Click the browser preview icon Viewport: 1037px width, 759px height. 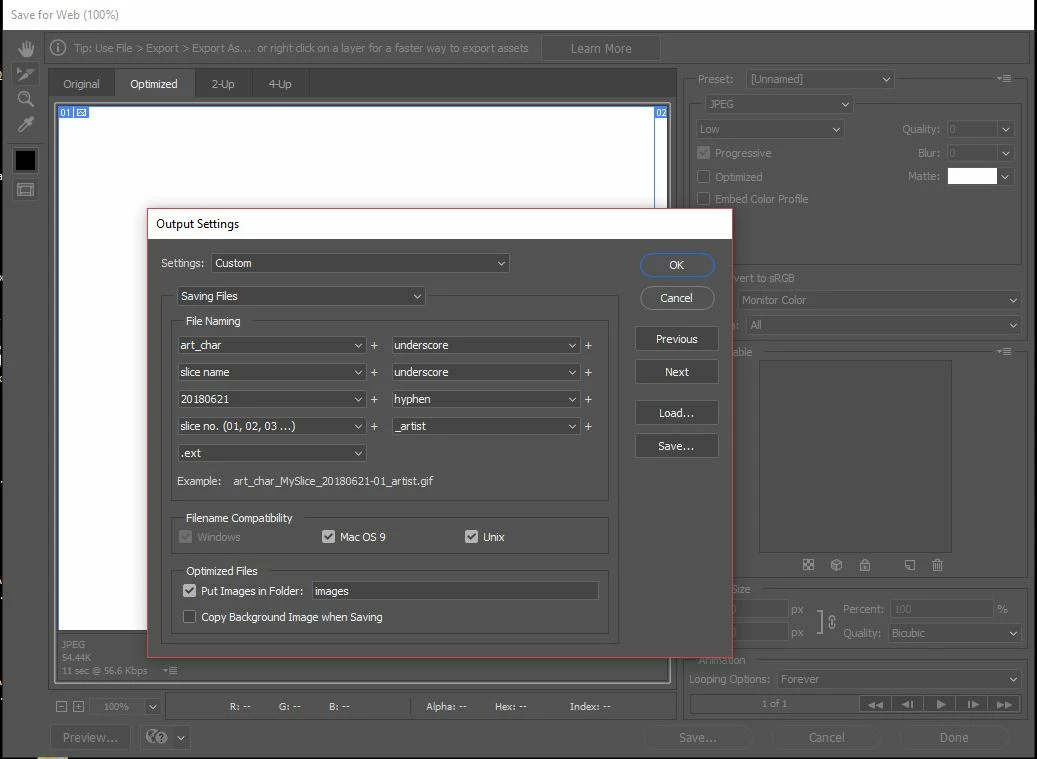click(x=157, y=737)
